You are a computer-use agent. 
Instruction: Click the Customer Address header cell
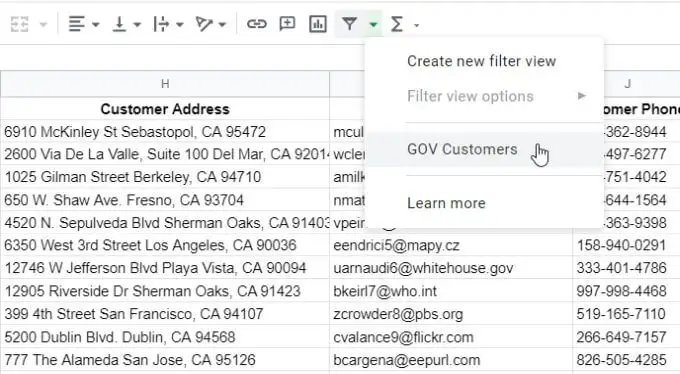tap(165, 109)
